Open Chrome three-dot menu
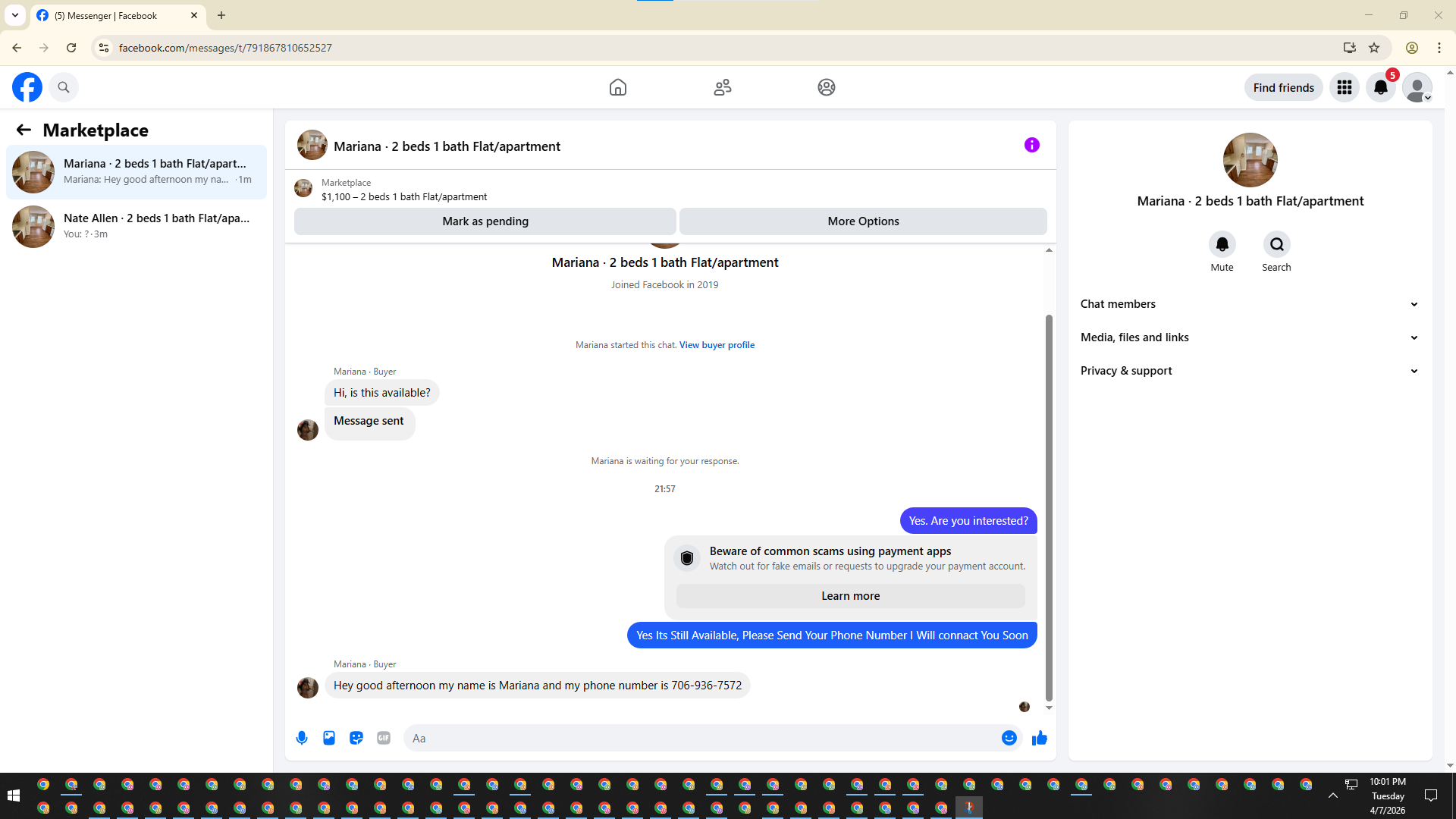Screen dimensions: 1456x819 point(1439,48)
